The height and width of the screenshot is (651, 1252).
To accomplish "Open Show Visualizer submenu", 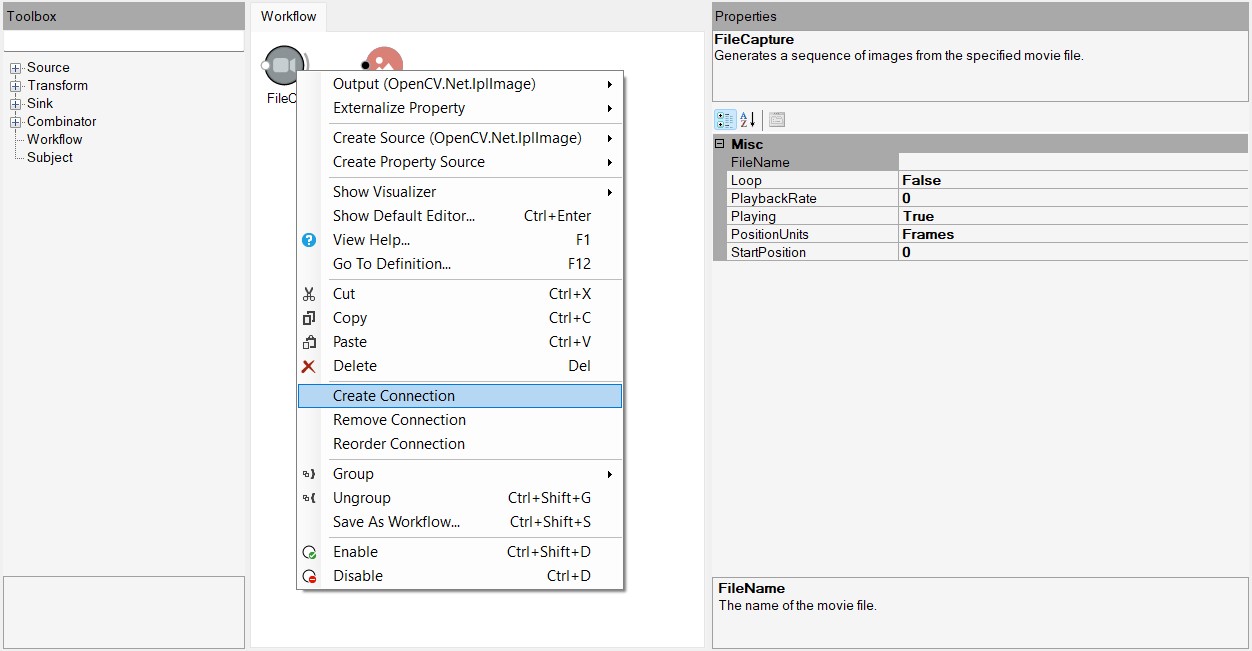I will [x=460, y=192].
